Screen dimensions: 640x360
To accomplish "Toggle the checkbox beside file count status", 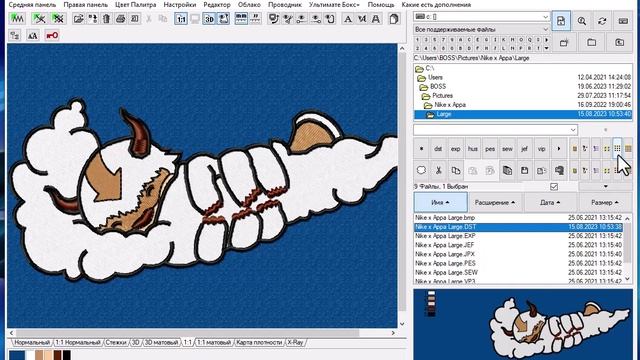I will [x=554, y=187].
